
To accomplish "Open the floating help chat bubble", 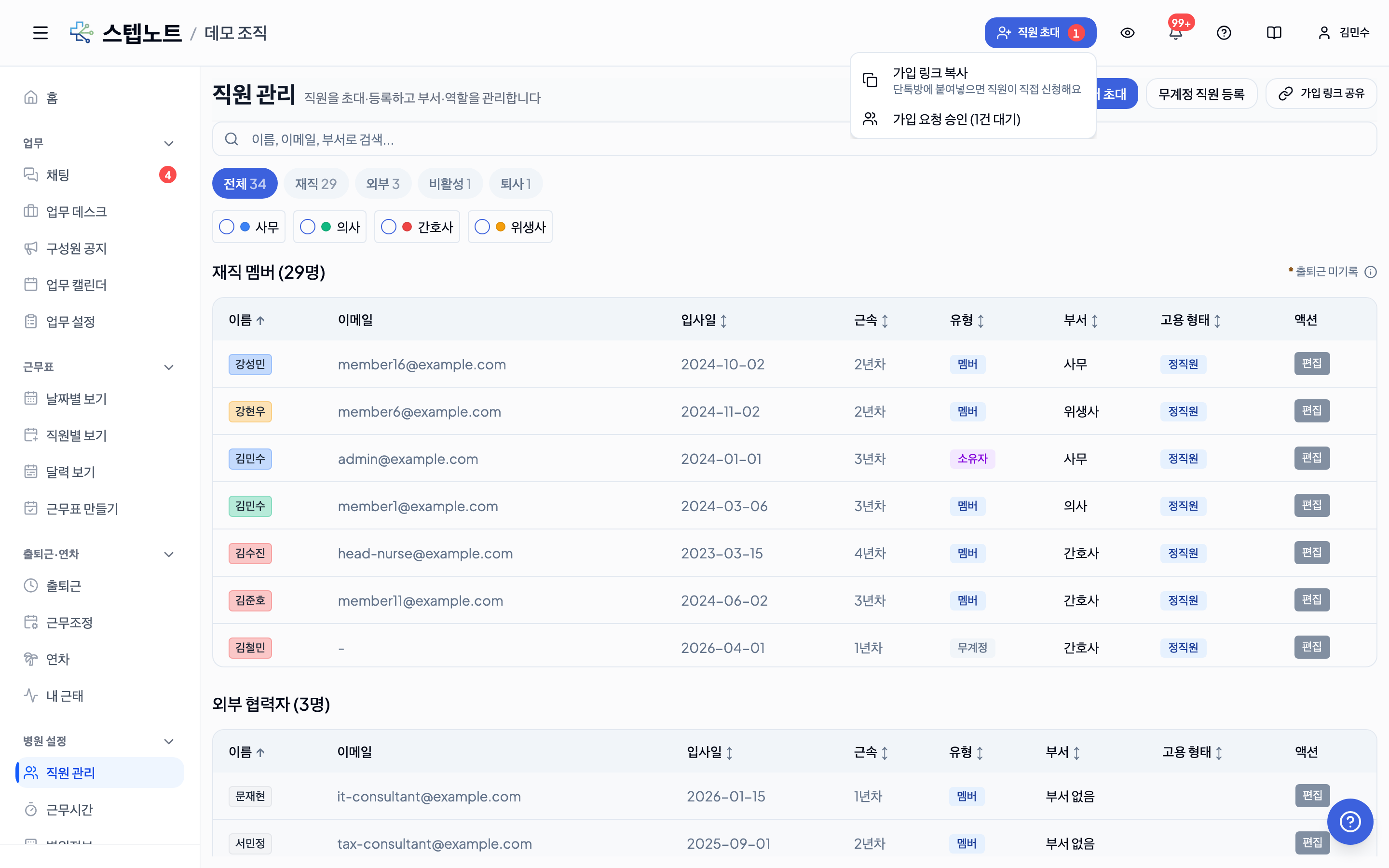I will (1350, 822).
